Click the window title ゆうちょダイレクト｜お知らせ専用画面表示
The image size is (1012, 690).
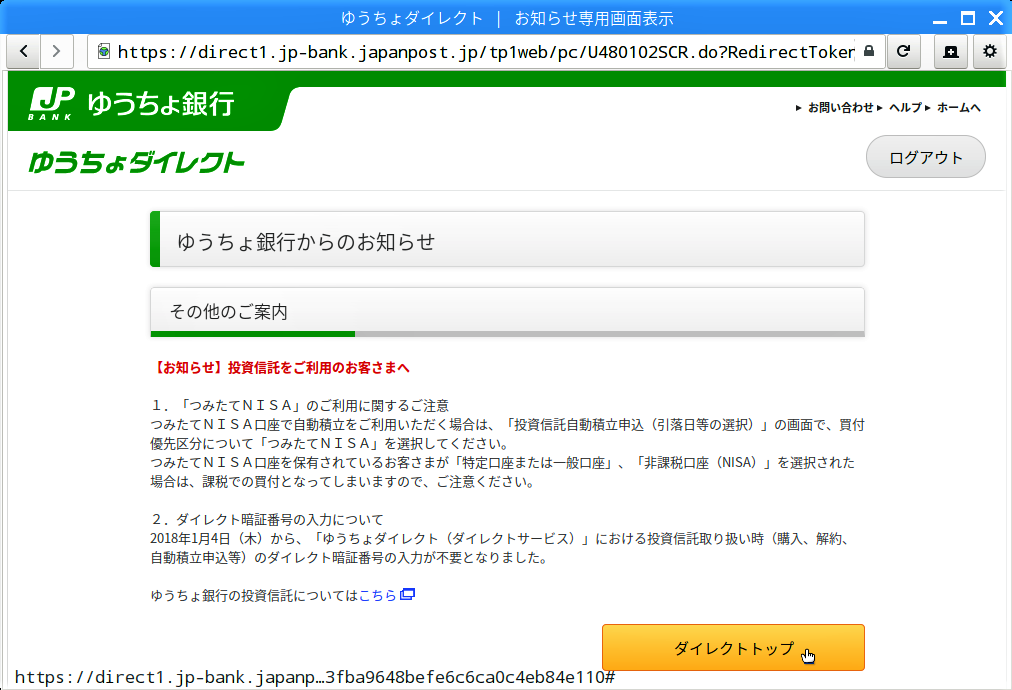tap(507, 19)
